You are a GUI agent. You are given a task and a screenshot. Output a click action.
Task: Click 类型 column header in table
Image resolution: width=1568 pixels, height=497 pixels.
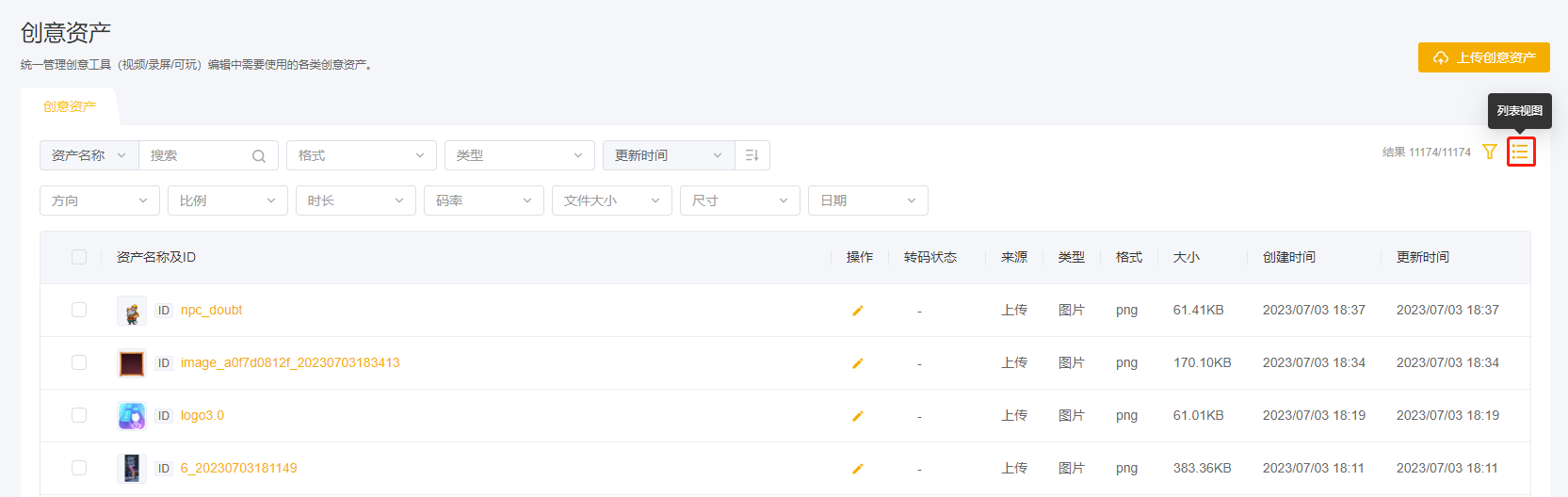pos(1072,257)
